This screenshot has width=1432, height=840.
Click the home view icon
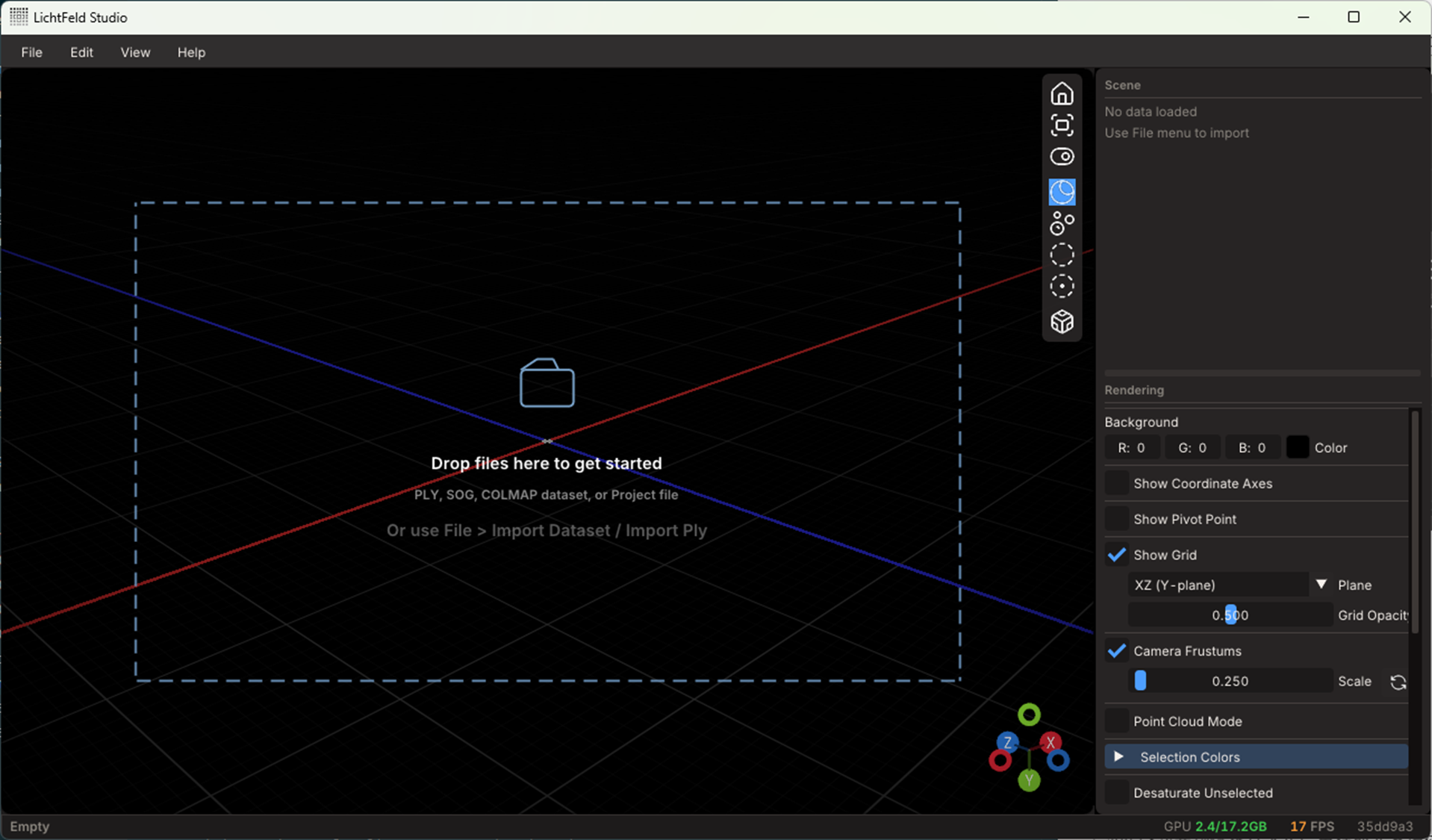point(1062,94)
